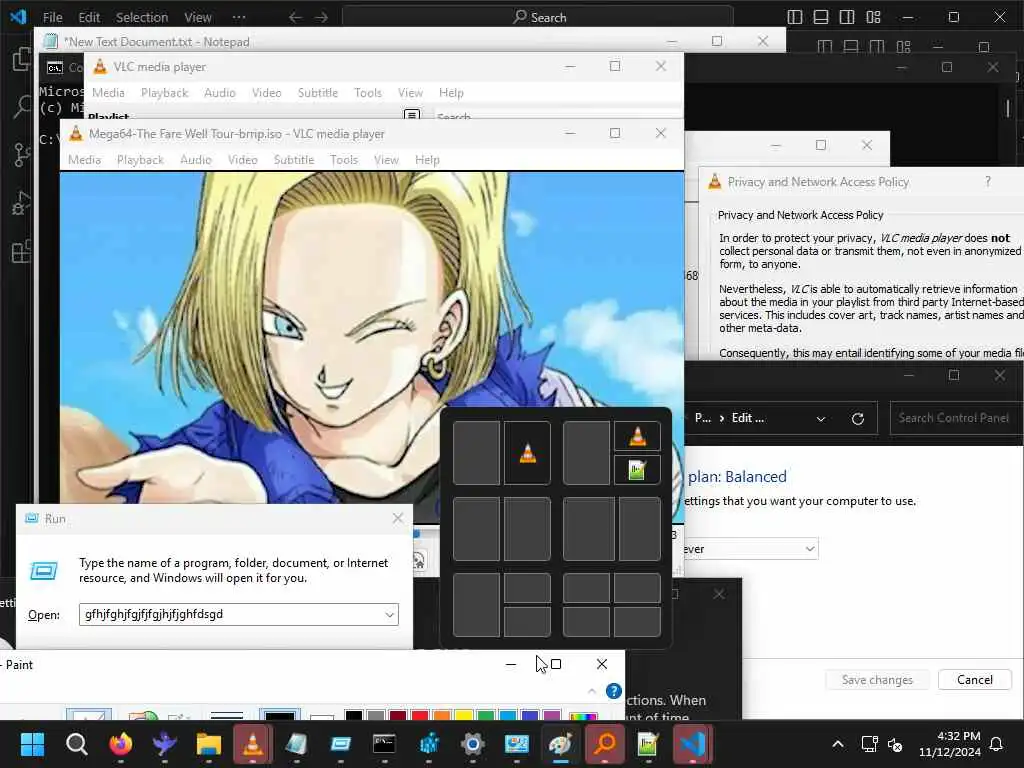Open the Tools menu in Mega64 VLC window
The height and width of the screenshot is (768, 1024).
[x=344, y=160]
